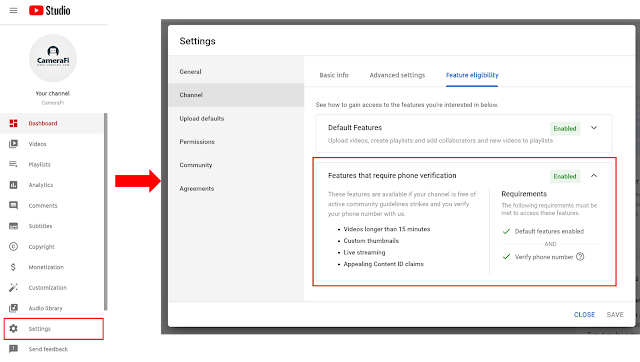Click the Dashboard grid icon
Viewport: 640px width, 362px height.
13,123
